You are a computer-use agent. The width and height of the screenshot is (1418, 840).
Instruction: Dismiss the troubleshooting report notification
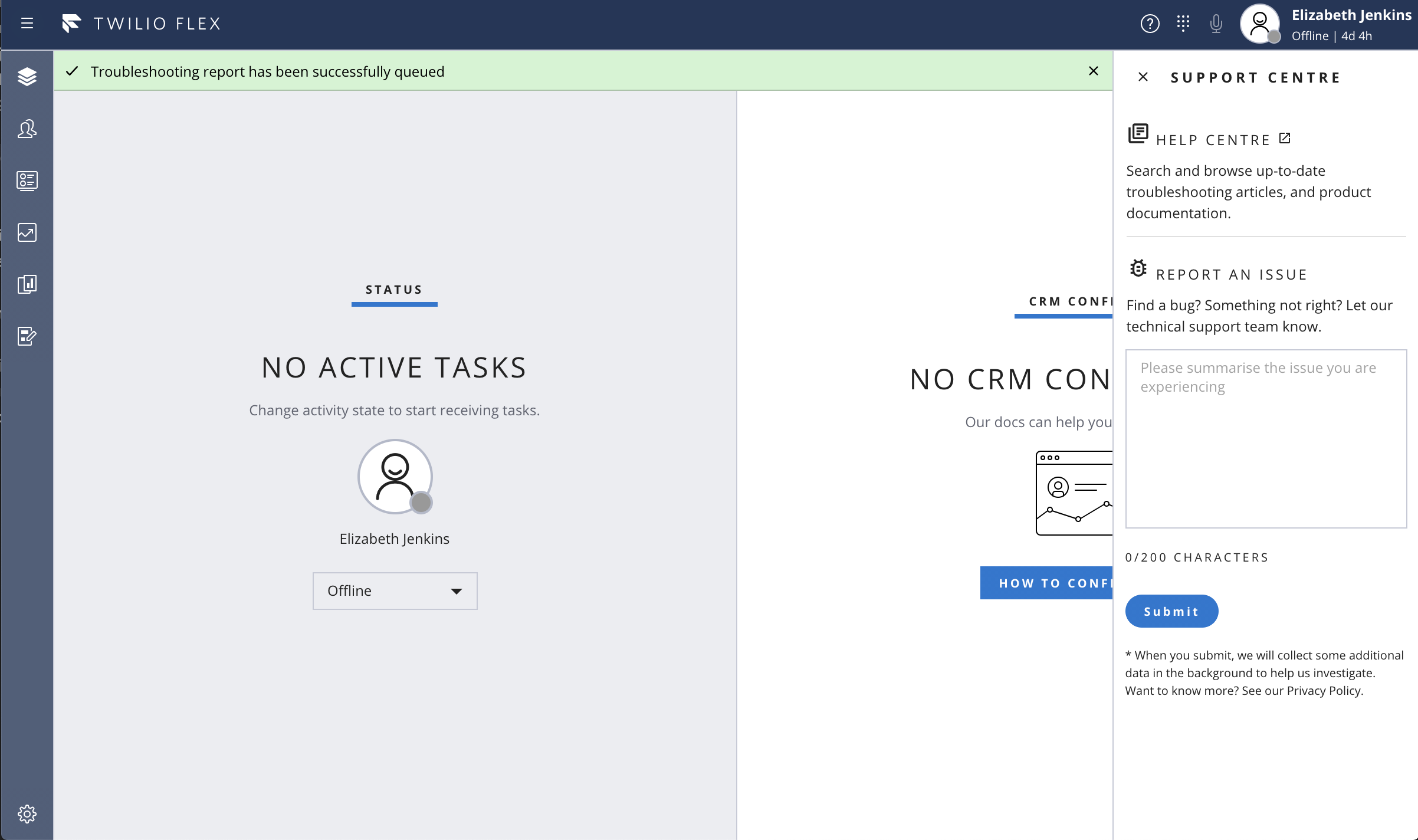pos(1093,71)
